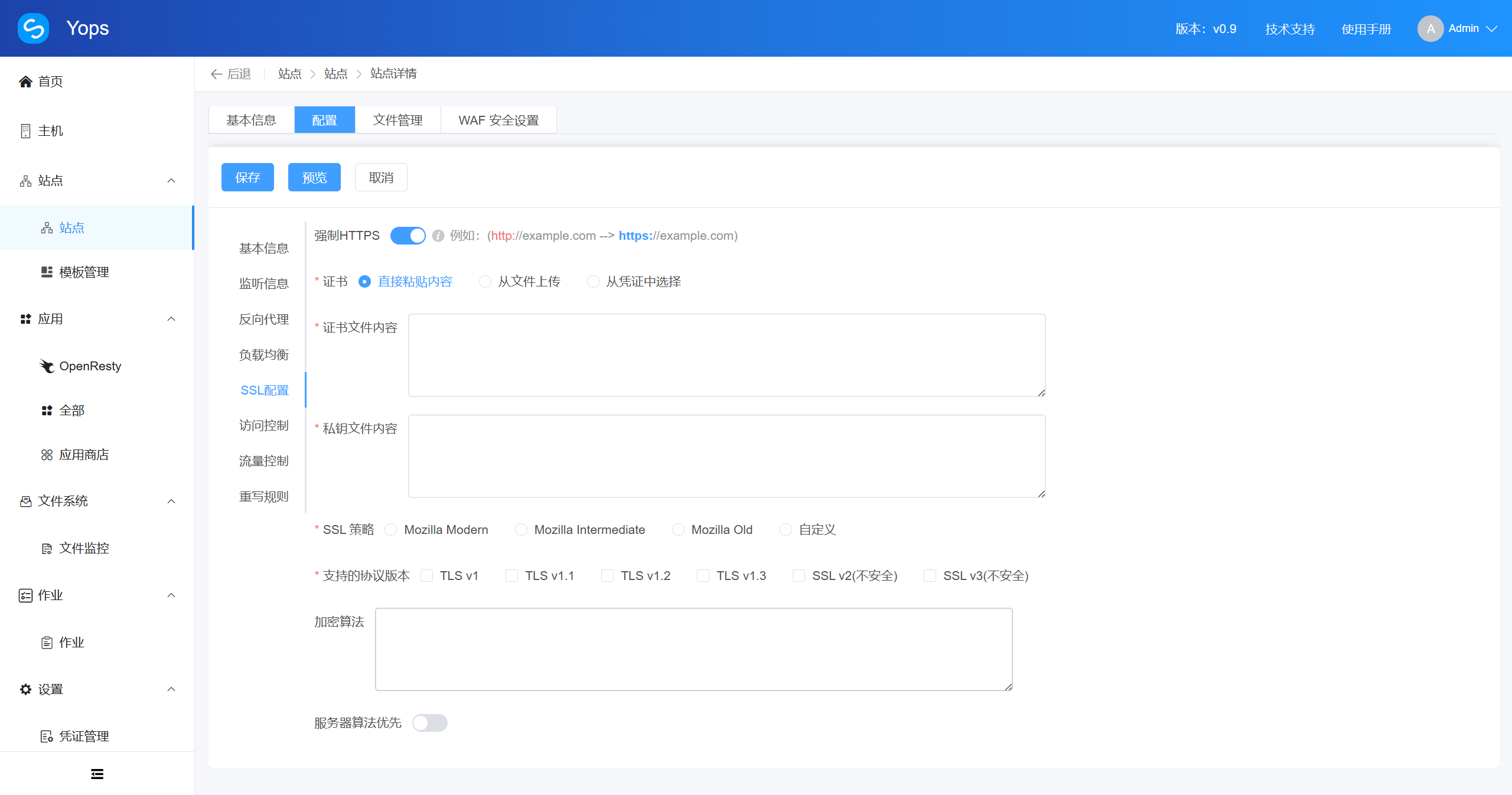Switch to the 文件管理 tab
Image resolution: width=1512 pixels, height=795 pixels.
coord(397,120)
